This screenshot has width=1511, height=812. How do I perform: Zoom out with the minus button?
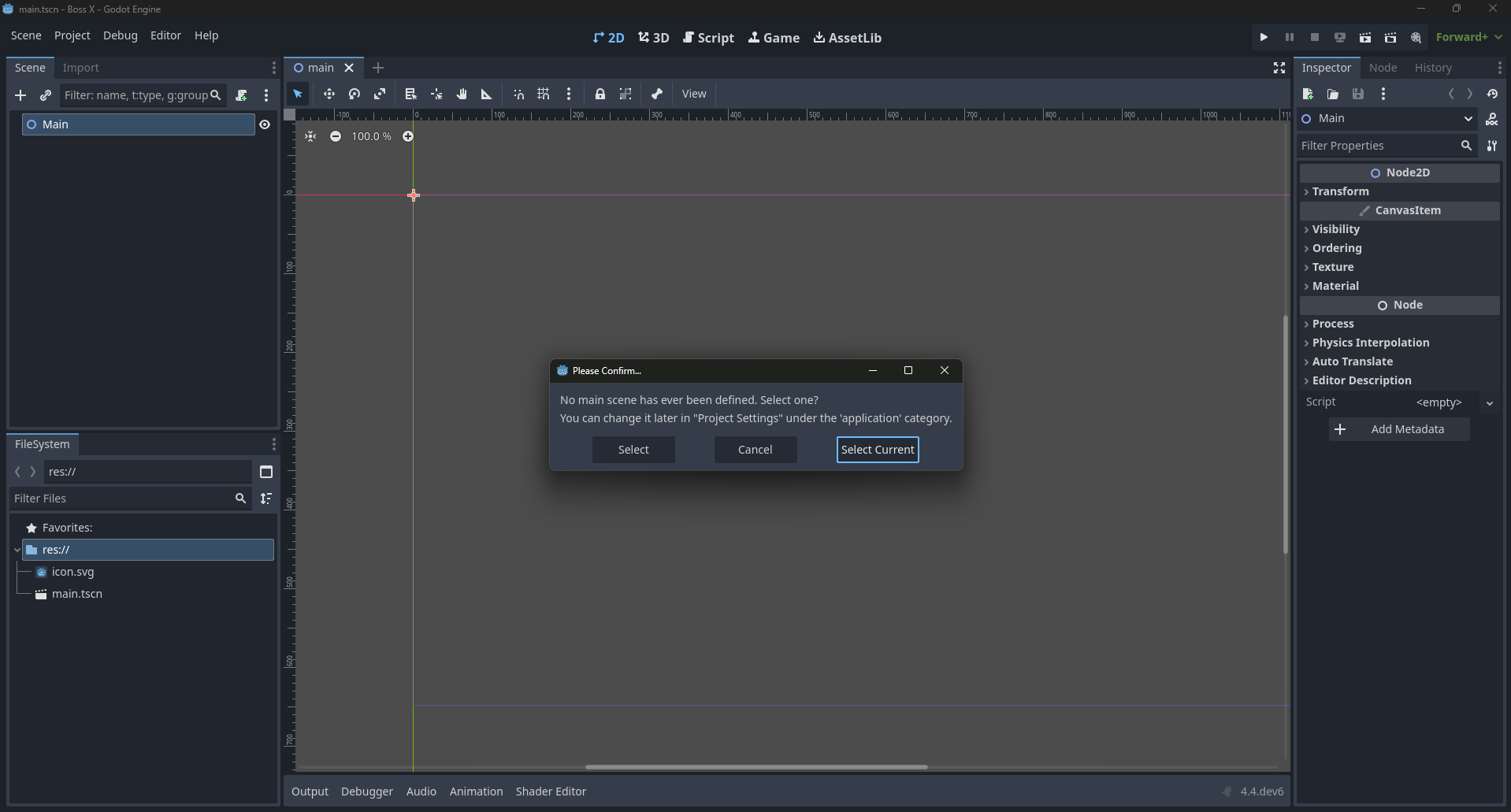click(336, 136)
